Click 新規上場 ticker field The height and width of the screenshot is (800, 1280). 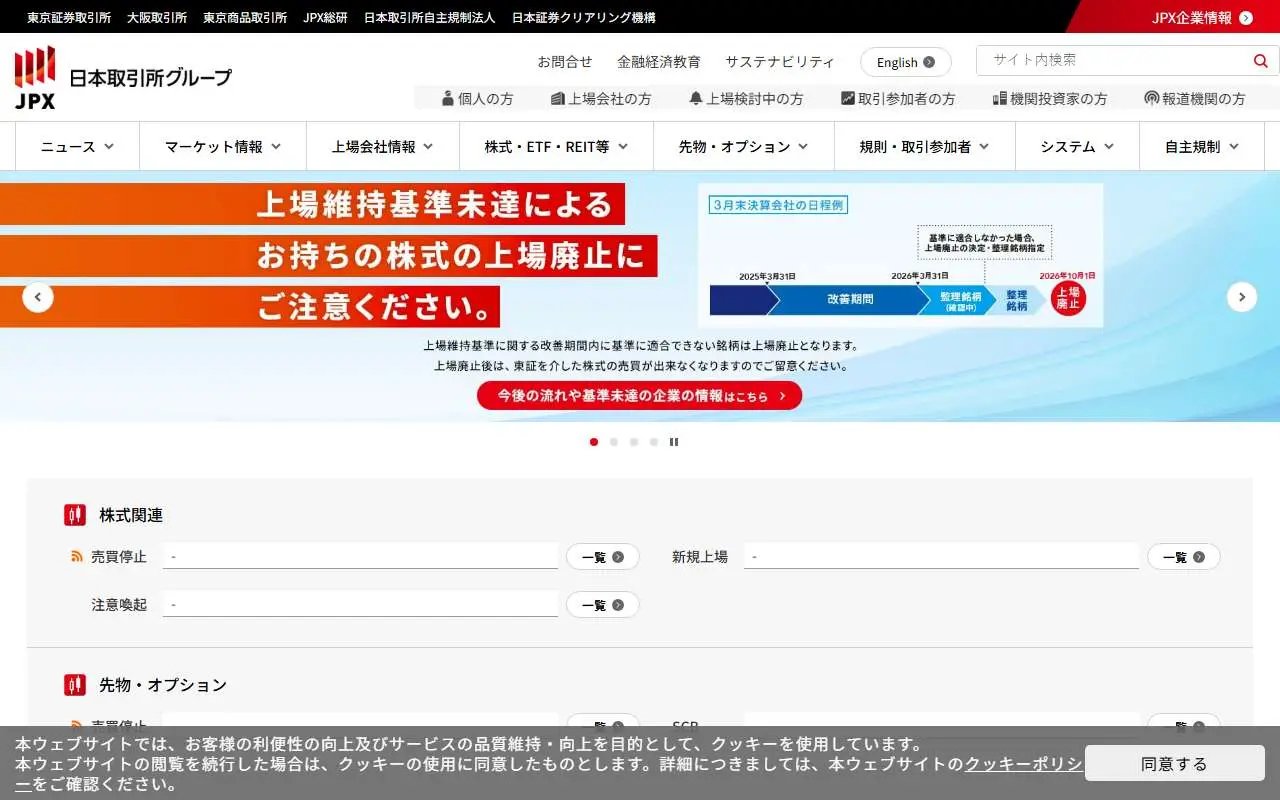[x=941, y=556]
